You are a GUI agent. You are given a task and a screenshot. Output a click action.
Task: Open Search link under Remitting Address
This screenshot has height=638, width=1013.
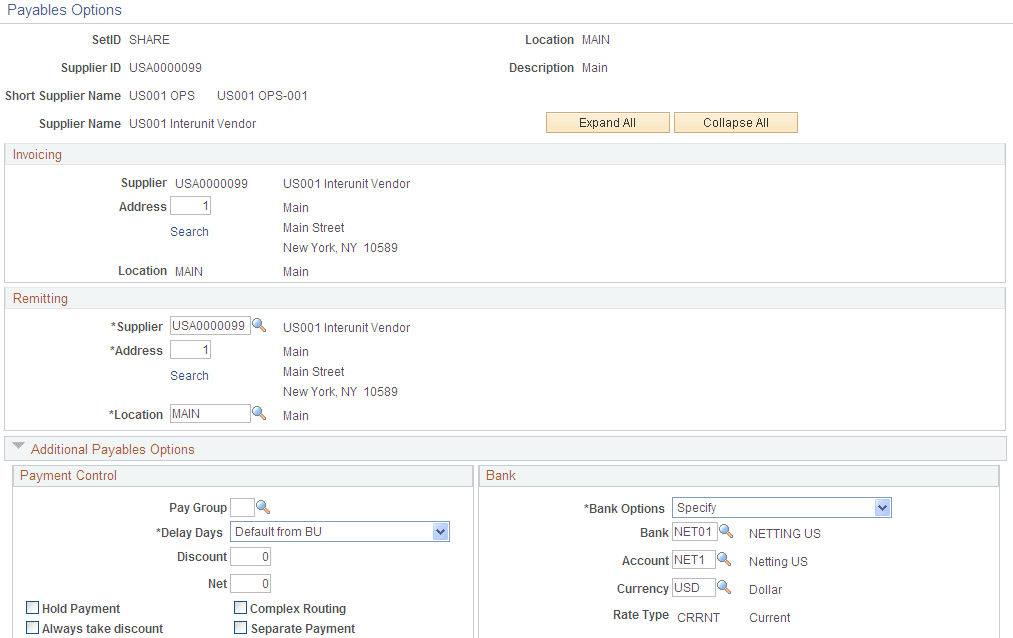pyautogui.click(x=189, y=375)
